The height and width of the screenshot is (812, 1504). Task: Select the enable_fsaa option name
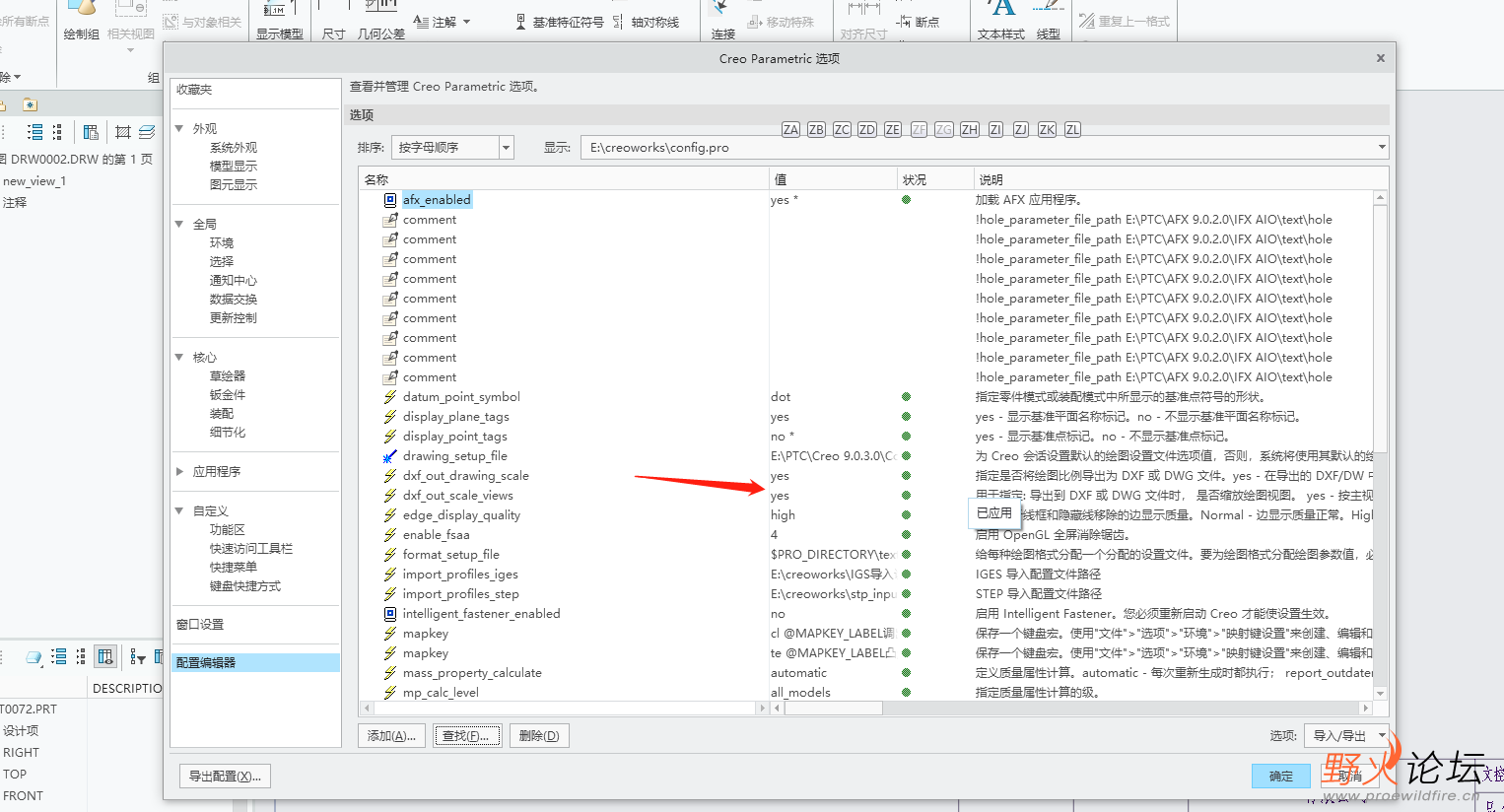click(436, 535)
